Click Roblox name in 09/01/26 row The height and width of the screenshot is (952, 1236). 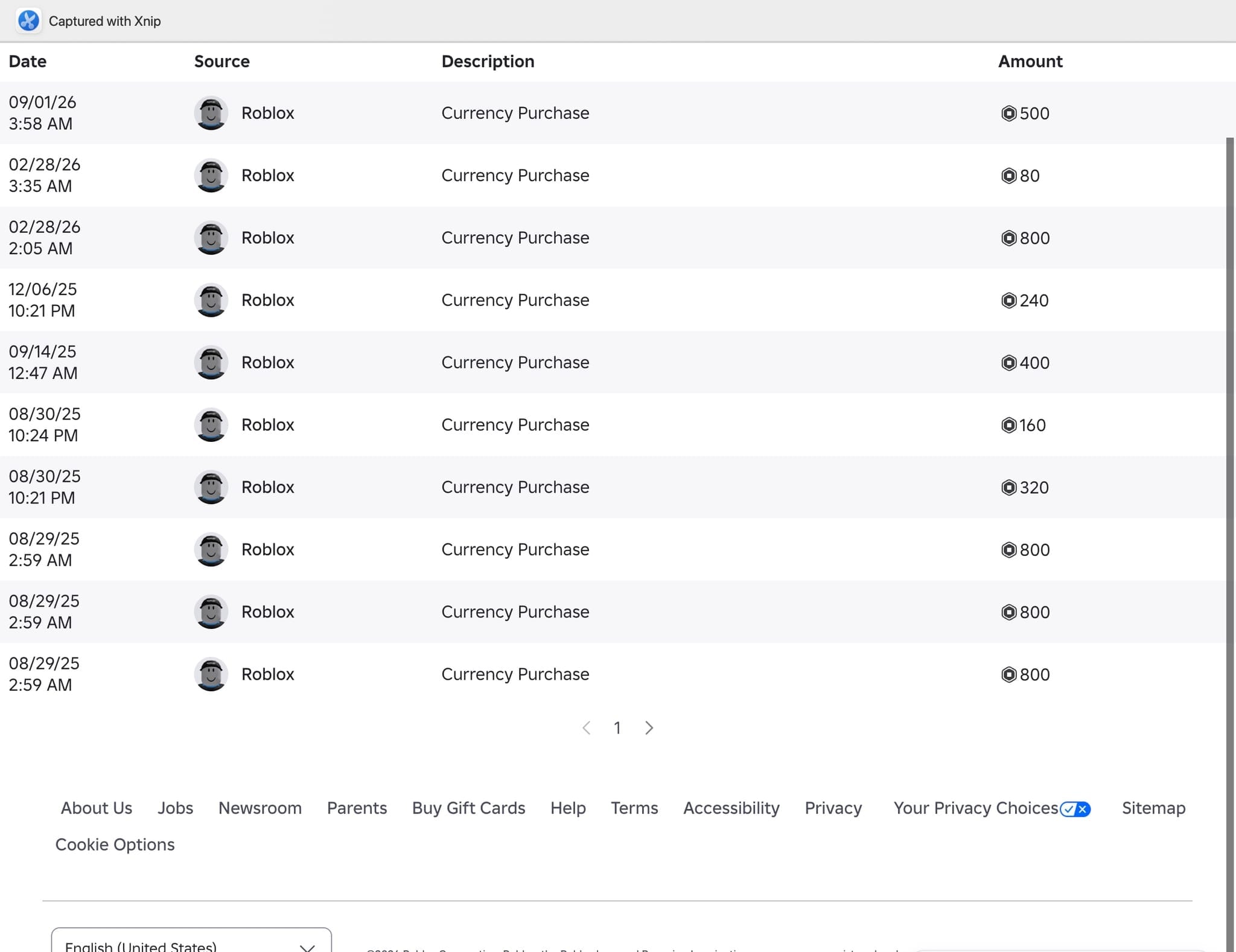click(268, 113)
